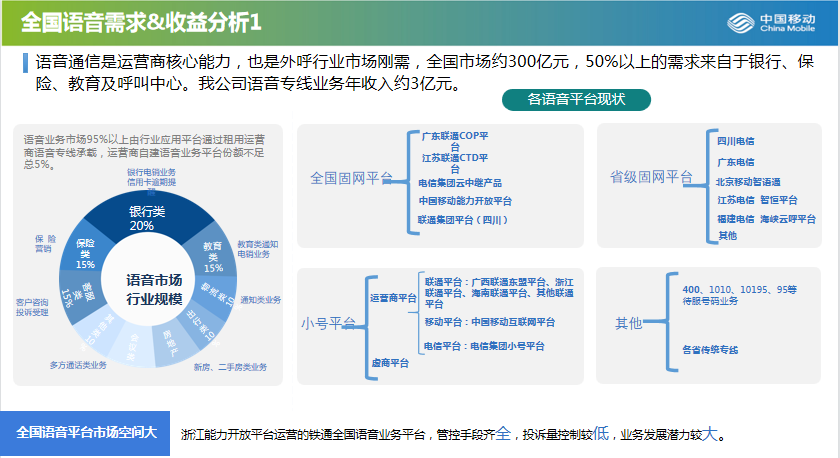Click the slide title 全国语音需求&收益分析1
Viewport: 840px width, 458px height.
pos(140,21)
